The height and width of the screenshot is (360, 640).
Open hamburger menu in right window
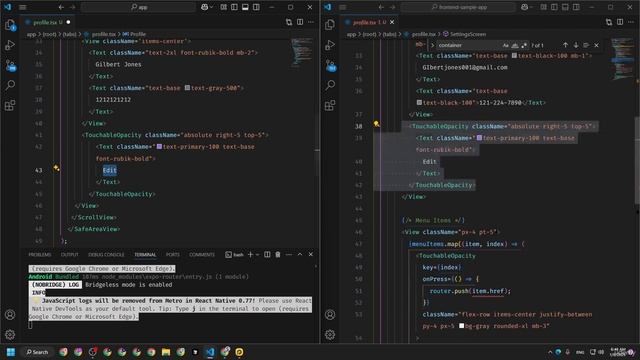pyautogui.click(x=343, y=7)
